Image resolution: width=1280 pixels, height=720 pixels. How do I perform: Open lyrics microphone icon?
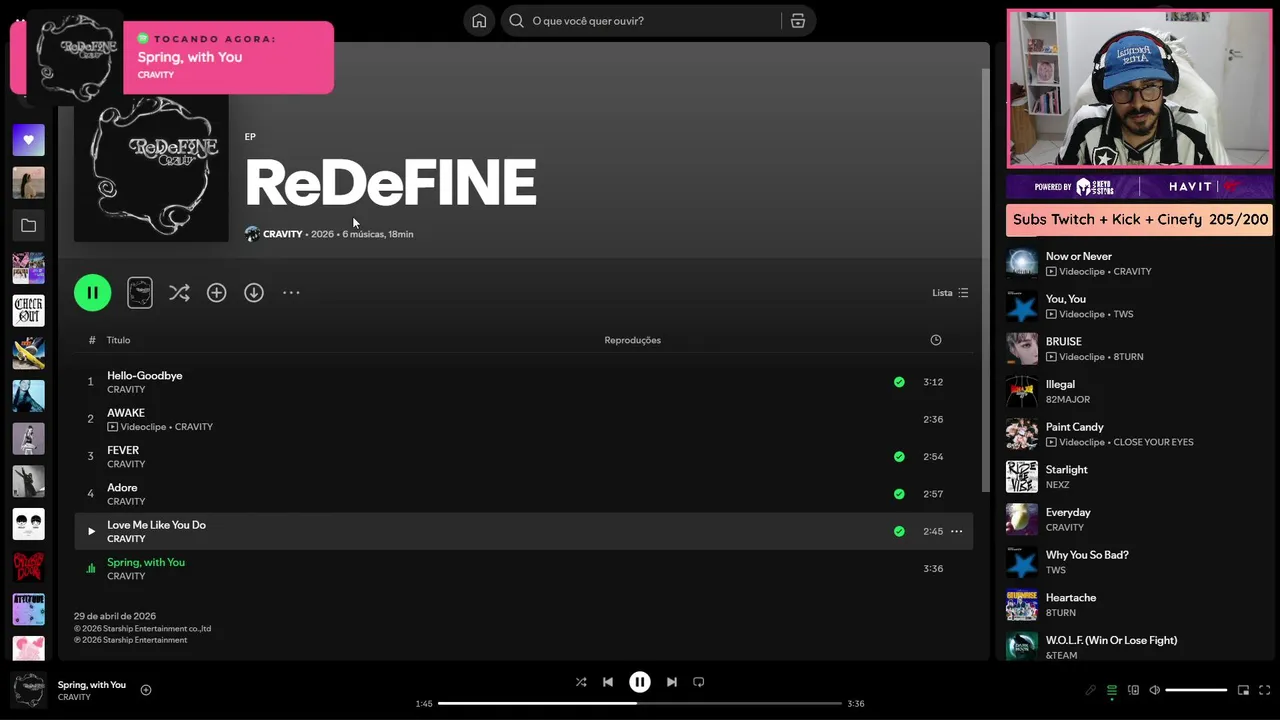[x=1091, y=690]
